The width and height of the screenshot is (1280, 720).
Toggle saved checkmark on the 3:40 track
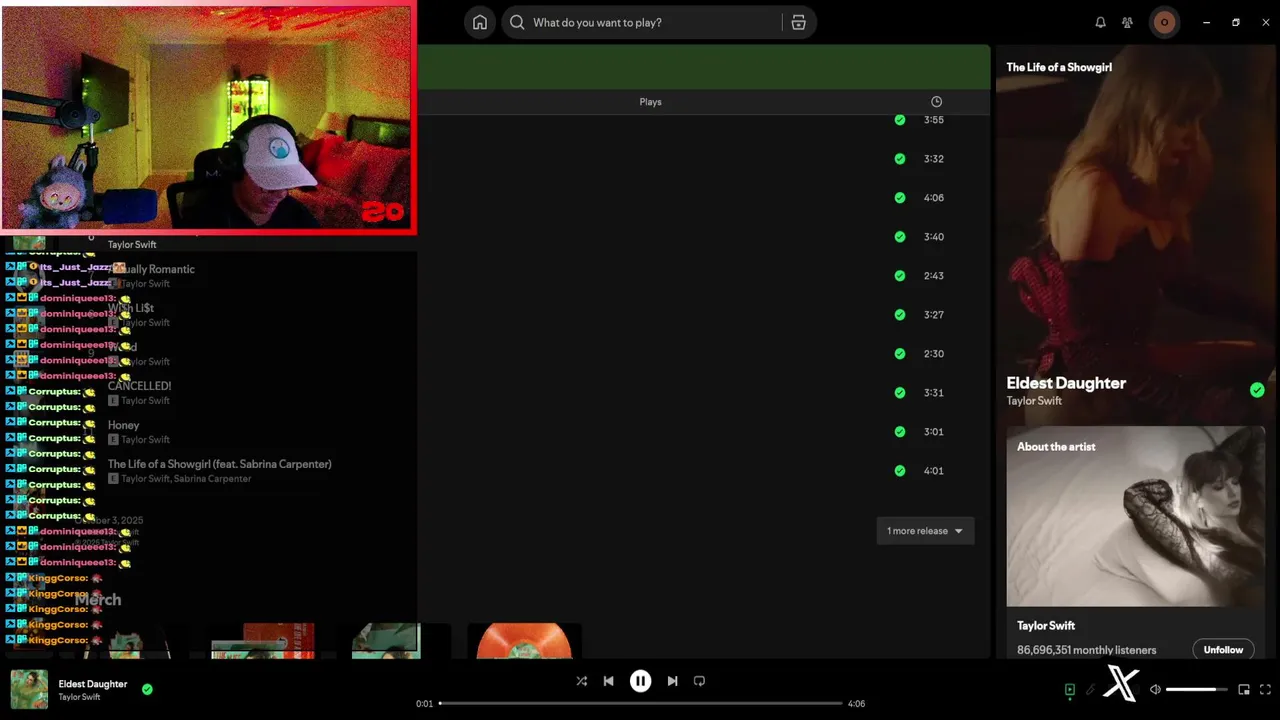[x=900, y=237]
